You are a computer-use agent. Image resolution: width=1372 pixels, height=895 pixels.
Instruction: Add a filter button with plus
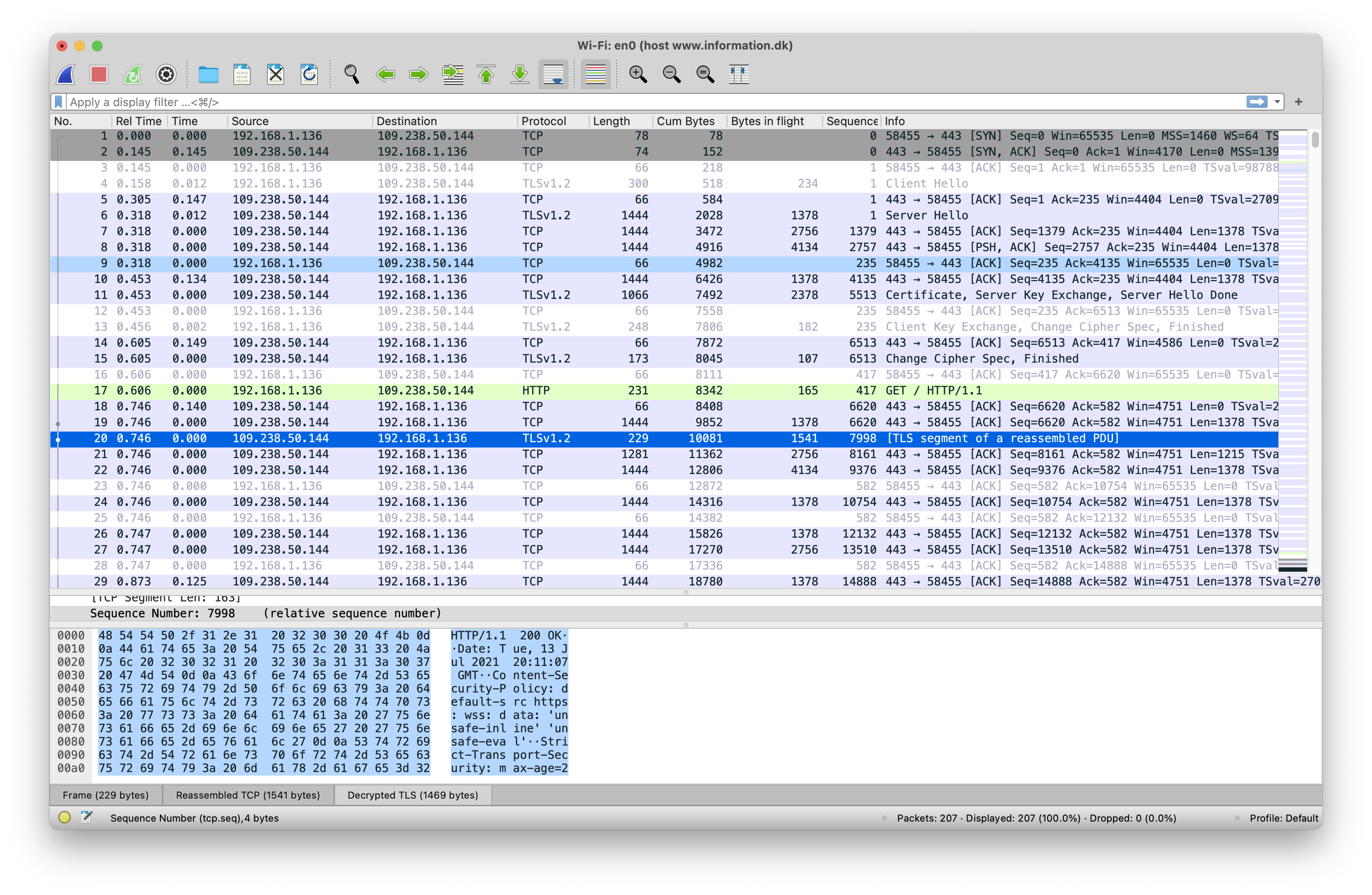(1298, 102)
